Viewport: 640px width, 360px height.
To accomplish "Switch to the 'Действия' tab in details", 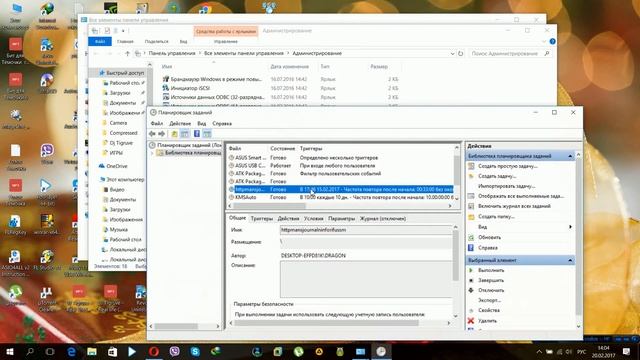I will [x=288, y=219].
